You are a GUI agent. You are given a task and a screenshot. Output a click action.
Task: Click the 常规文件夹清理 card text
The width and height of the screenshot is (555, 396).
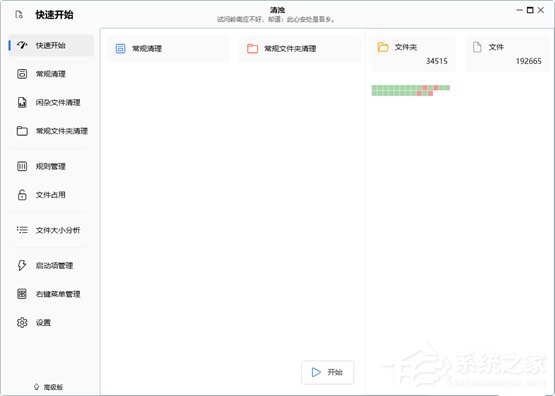click(290, 48)
